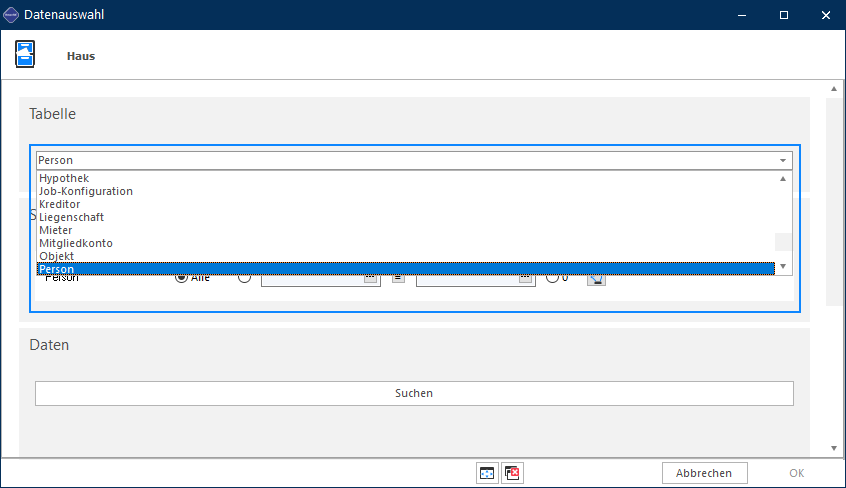Screen dimensions: 846x488
Task: Click the Haus data card icon
Action: 25,54
